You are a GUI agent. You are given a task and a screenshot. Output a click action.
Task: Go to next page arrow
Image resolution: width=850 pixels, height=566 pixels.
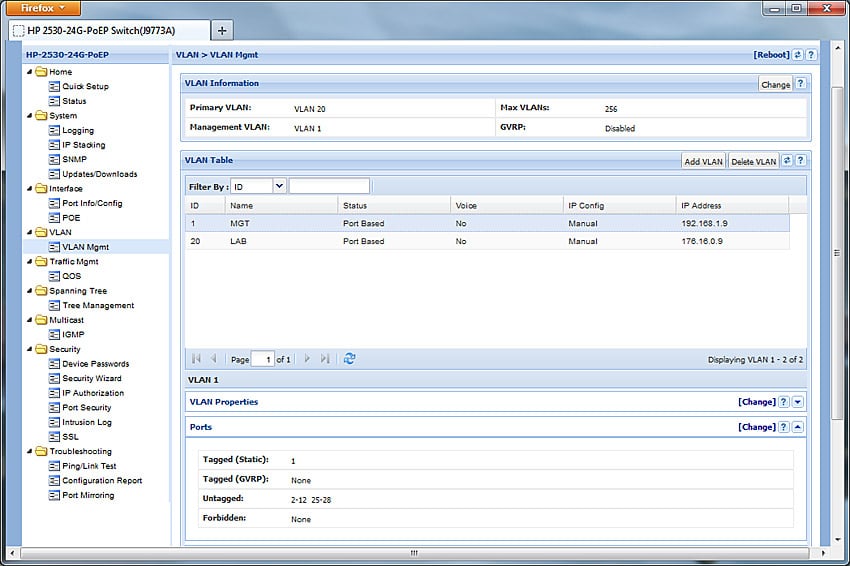(x=307, y=358)
